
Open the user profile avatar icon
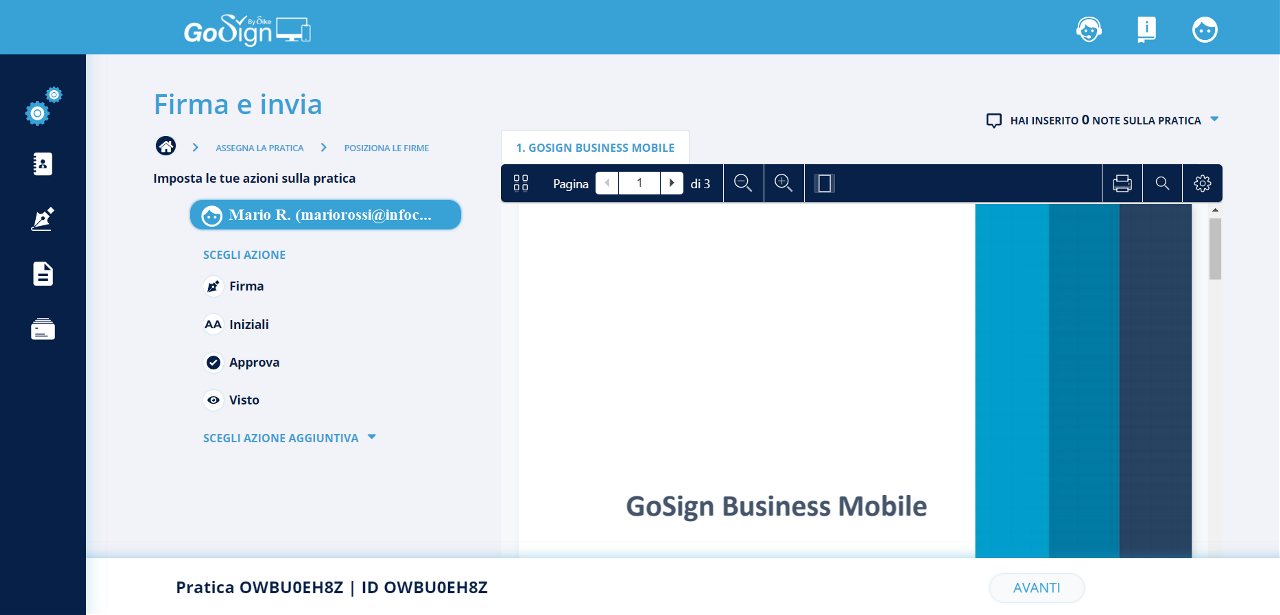pyautogui.click(x=1205, y=29)
